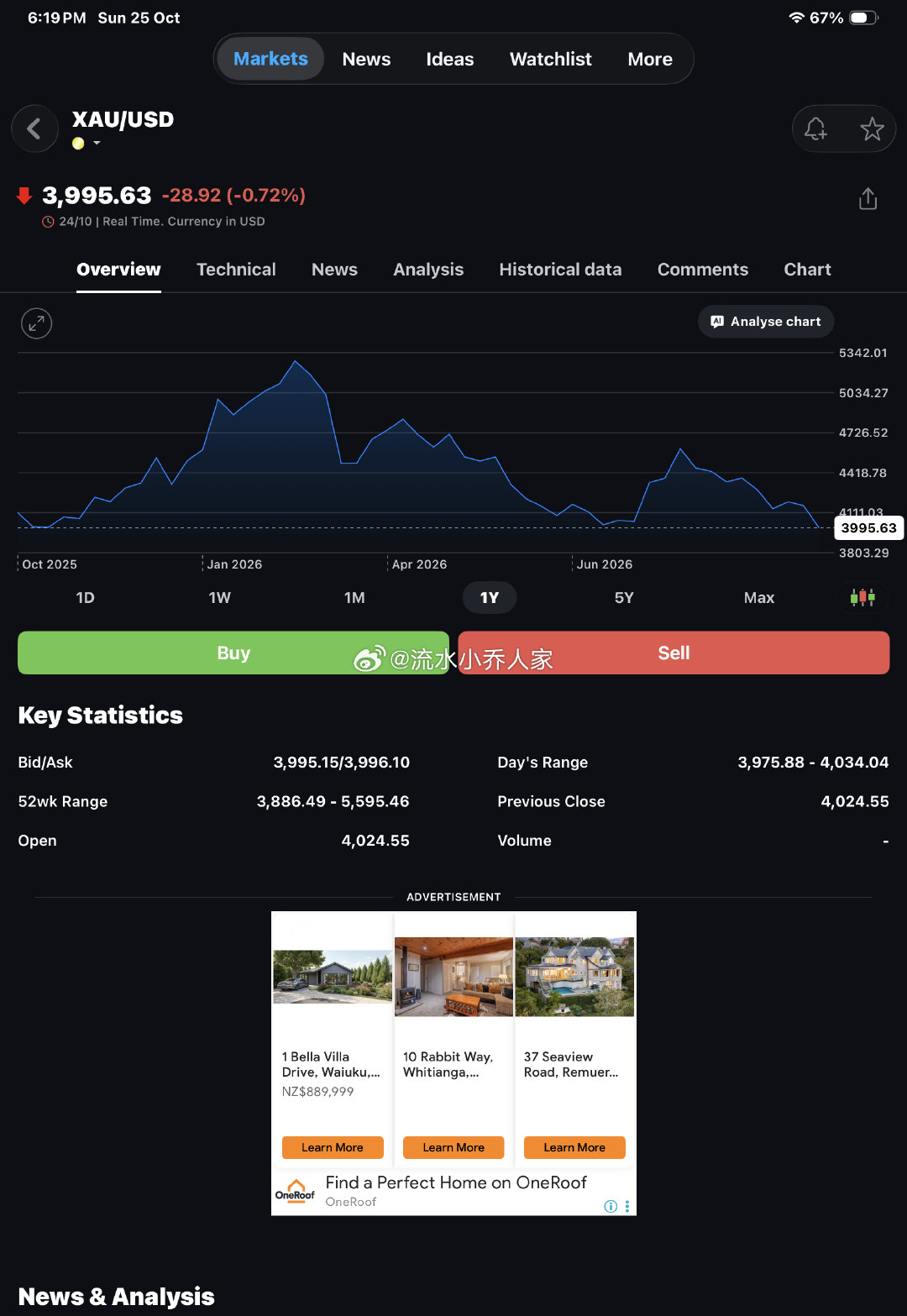Click Learn More for 10 Rabbit Way

(453, 1147)
